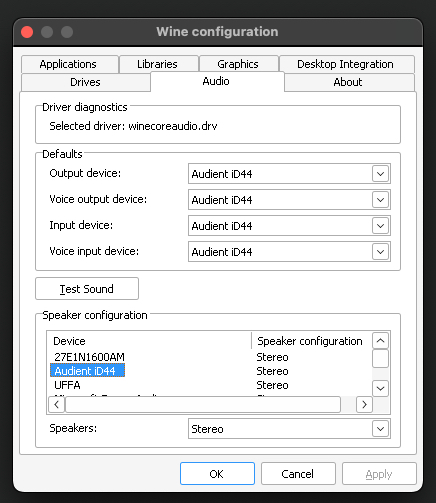Click the Stereo value for 27E1N1600AM
Viewport: 436px width, 503px height.
pyautogui.click(x=272, y=357)
